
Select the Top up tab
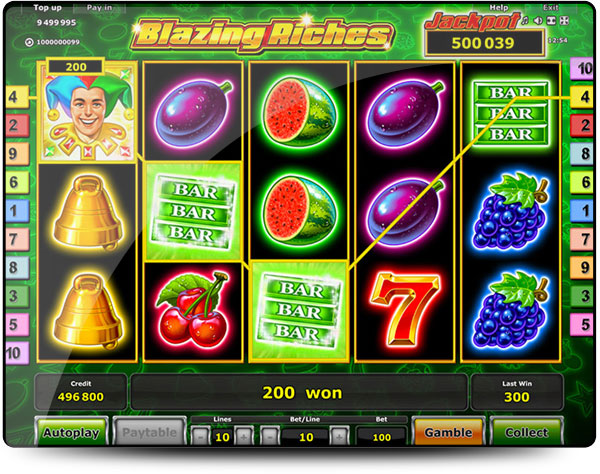pyautogui.click(x=47, y=8)
